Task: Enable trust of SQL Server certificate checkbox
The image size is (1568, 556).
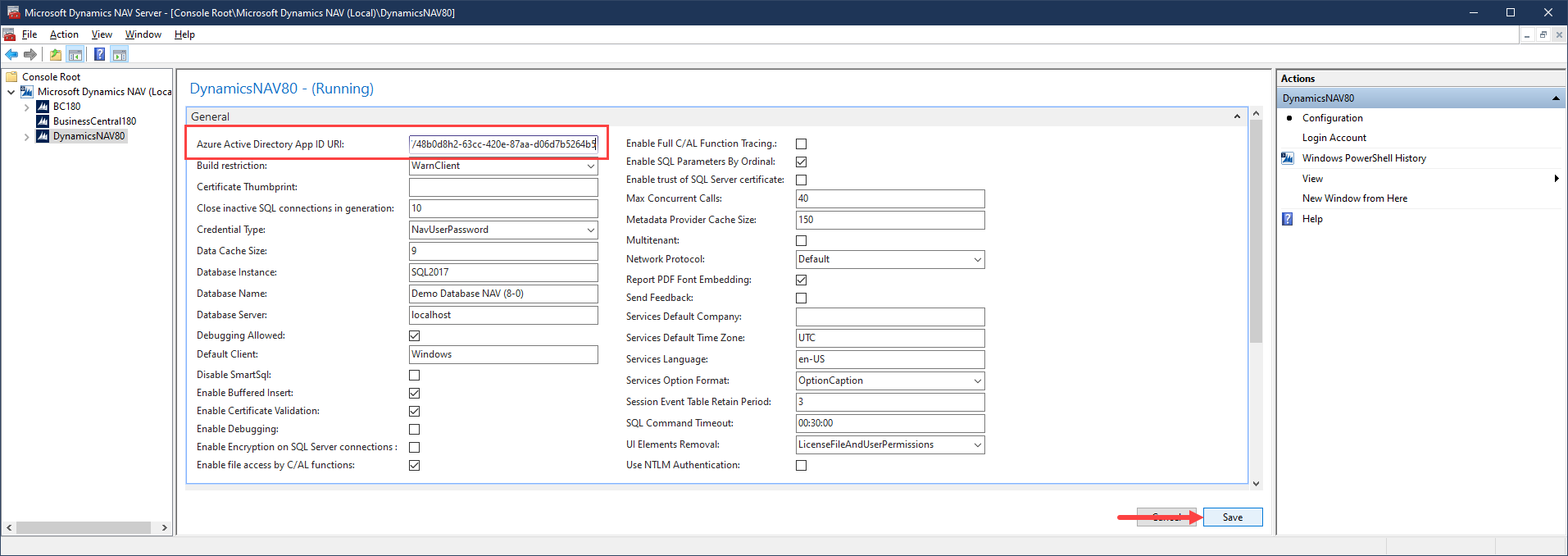Action: tap(802, 180)
